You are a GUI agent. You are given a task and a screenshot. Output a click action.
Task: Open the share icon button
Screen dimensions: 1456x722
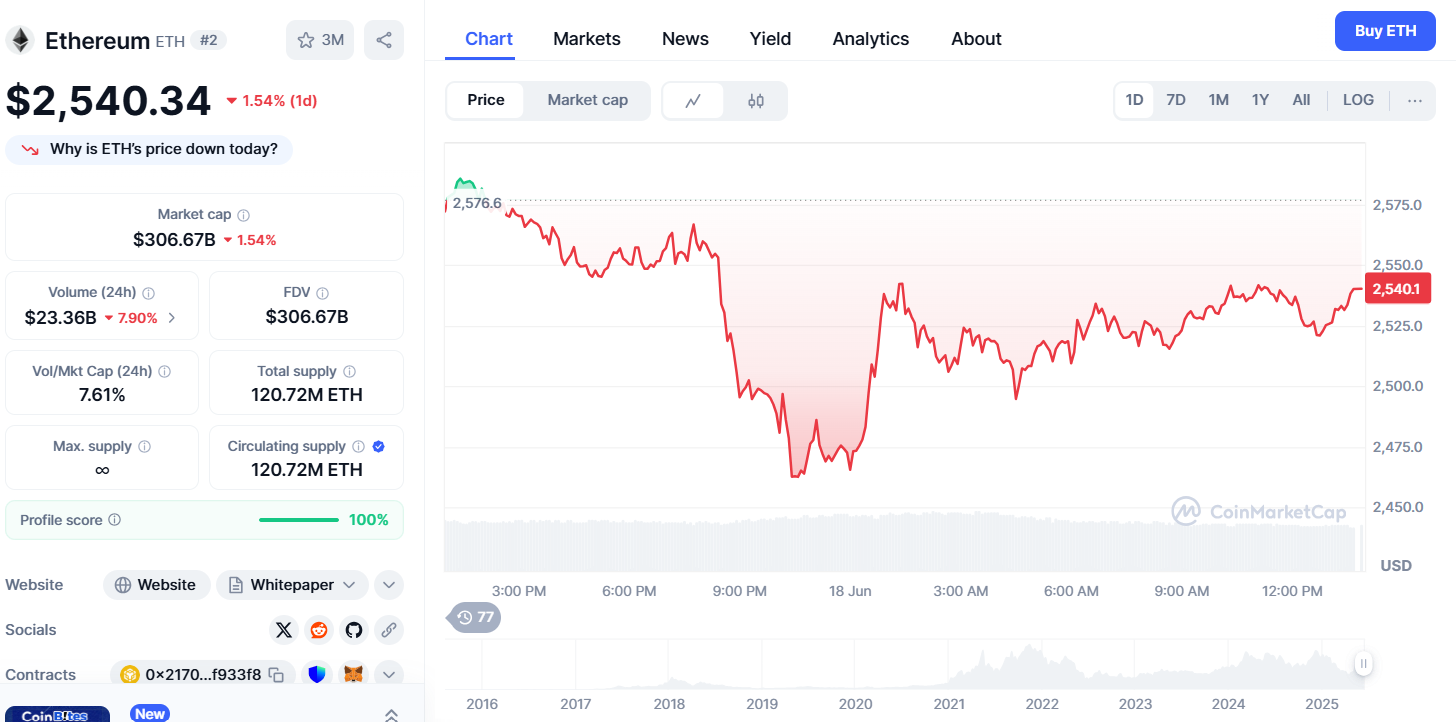[384, 40]
